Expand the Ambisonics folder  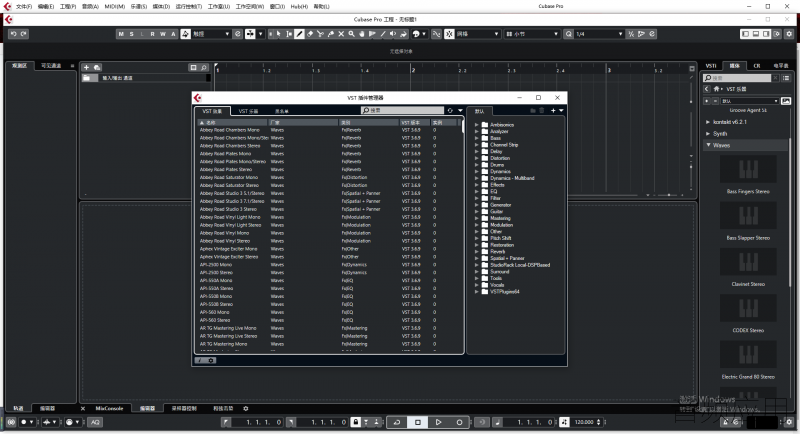point(477,125)
